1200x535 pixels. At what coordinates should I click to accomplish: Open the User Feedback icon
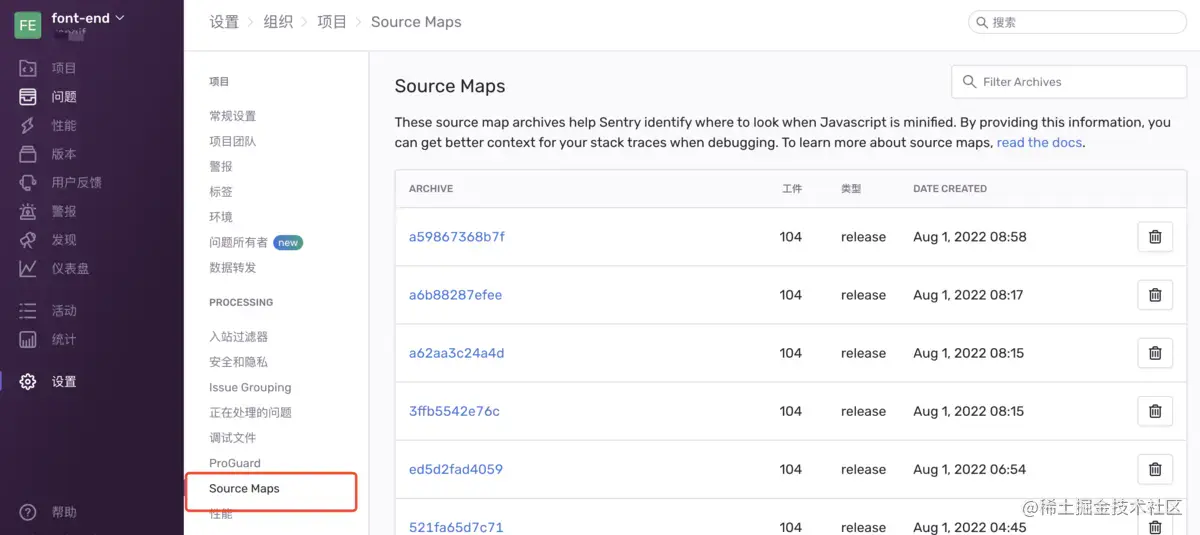pos(28,183)
